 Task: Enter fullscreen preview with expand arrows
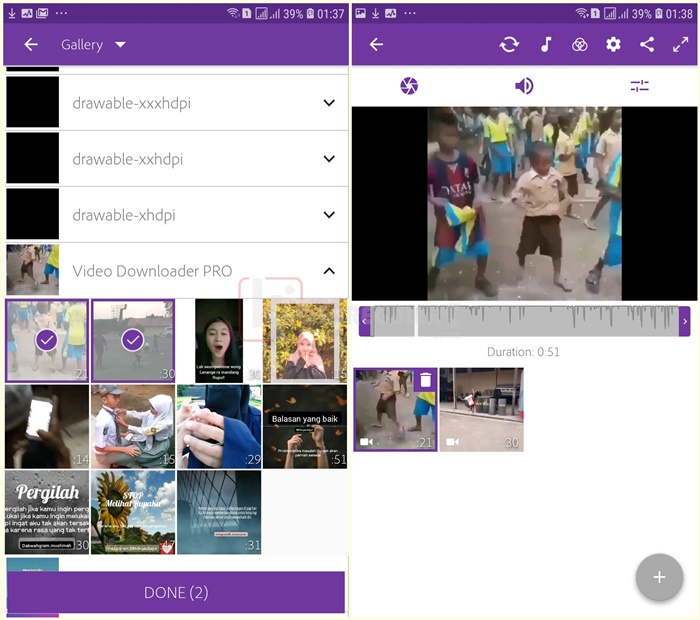tap(680, 44)
